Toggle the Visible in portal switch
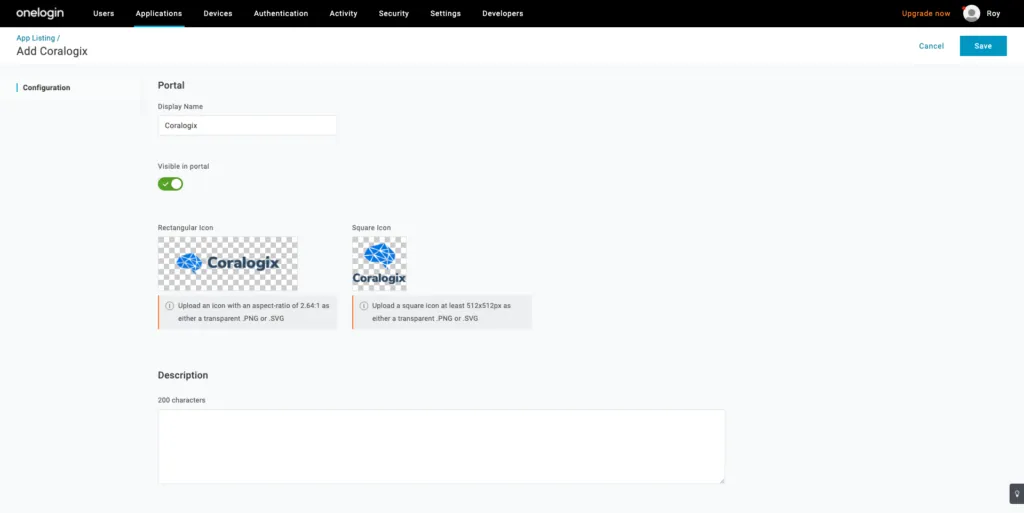Image resolution: width=1024 pixels, height=513 pixels. click(x=170, y=184)
